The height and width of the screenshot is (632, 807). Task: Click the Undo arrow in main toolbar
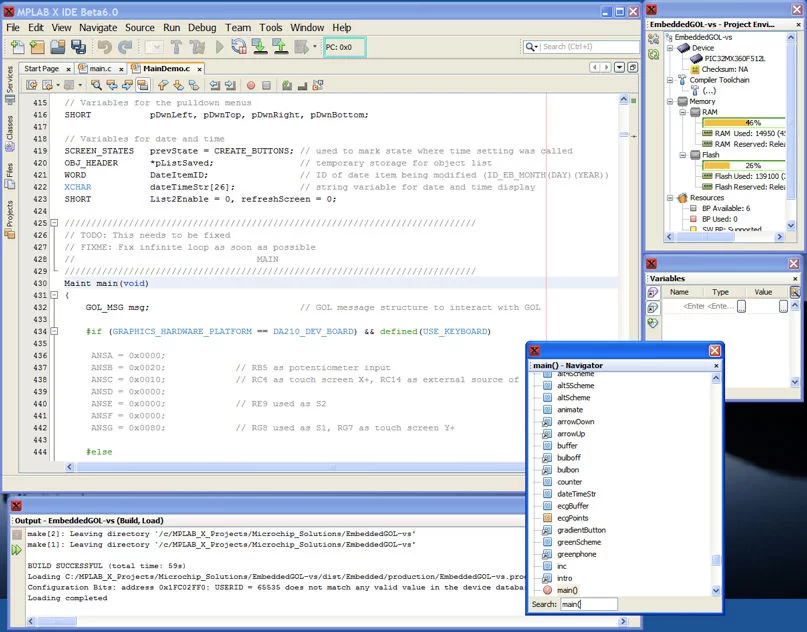[104, 47]
